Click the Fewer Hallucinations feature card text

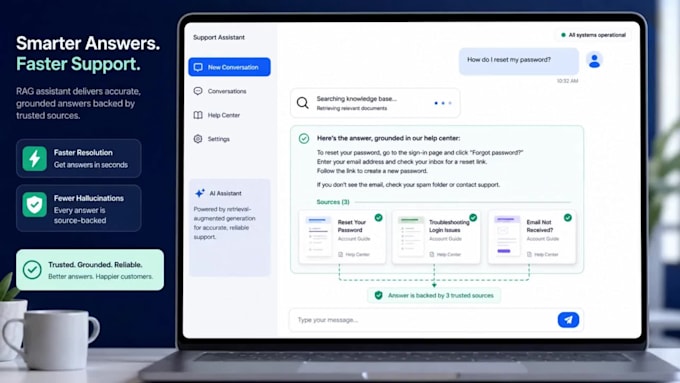coord(88,209)
